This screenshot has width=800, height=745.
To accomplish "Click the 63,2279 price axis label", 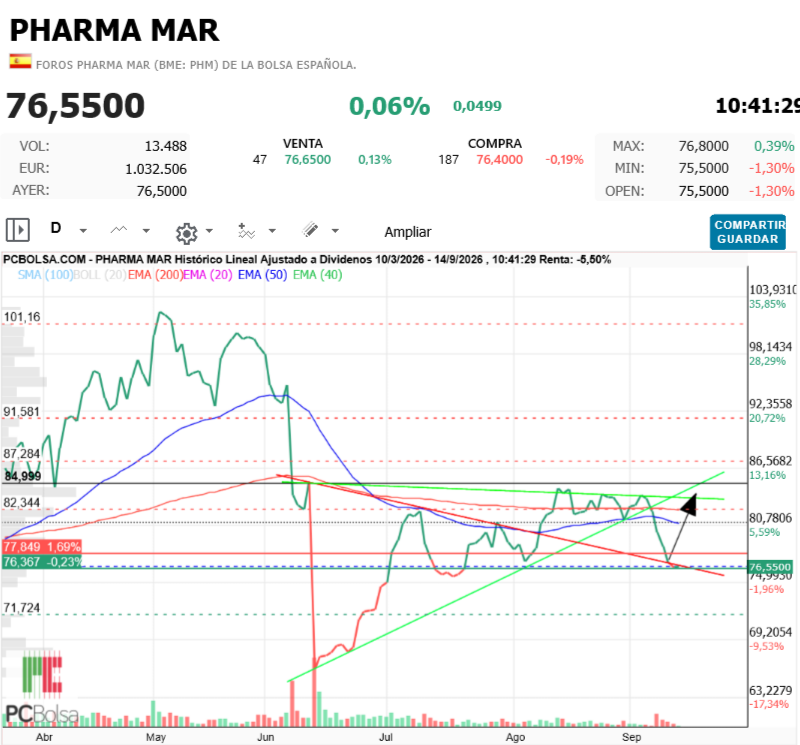I will click(x=770, y=690).
